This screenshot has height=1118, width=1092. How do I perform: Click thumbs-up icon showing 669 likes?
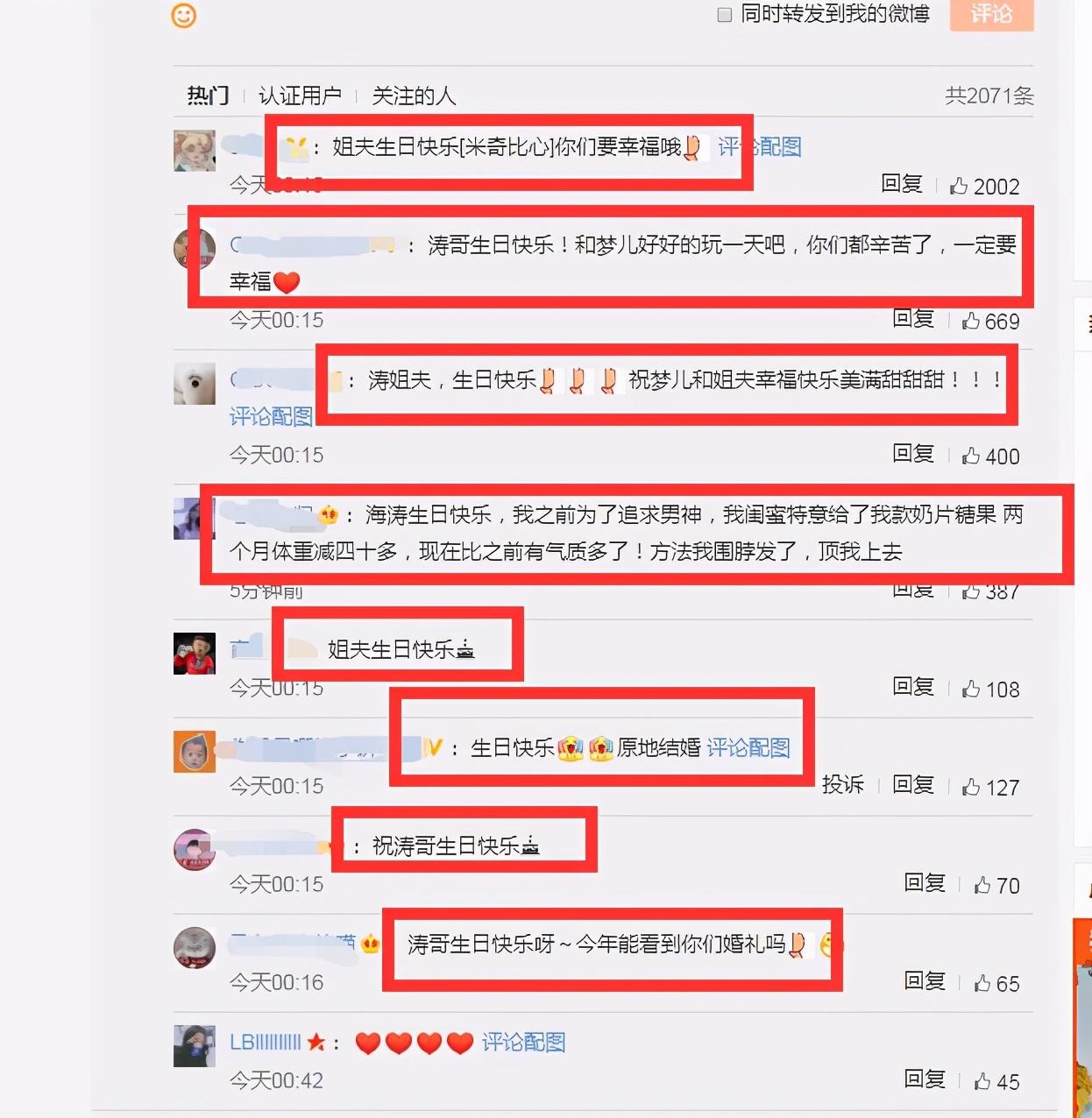click(x=970, y=321)
